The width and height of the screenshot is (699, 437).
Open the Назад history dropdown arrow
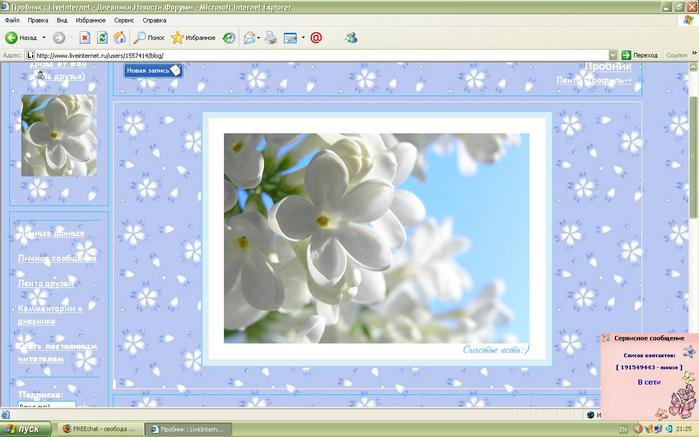pos(44,38)
